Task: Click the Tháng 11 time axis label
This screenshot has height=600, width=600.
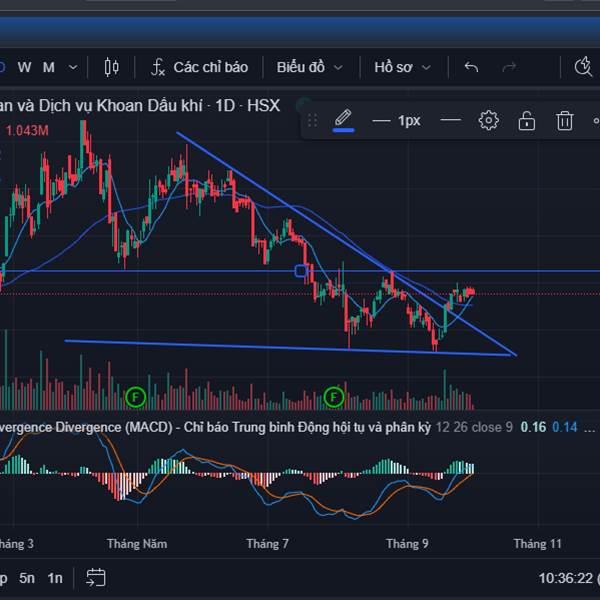Action: tap(537, 544)
